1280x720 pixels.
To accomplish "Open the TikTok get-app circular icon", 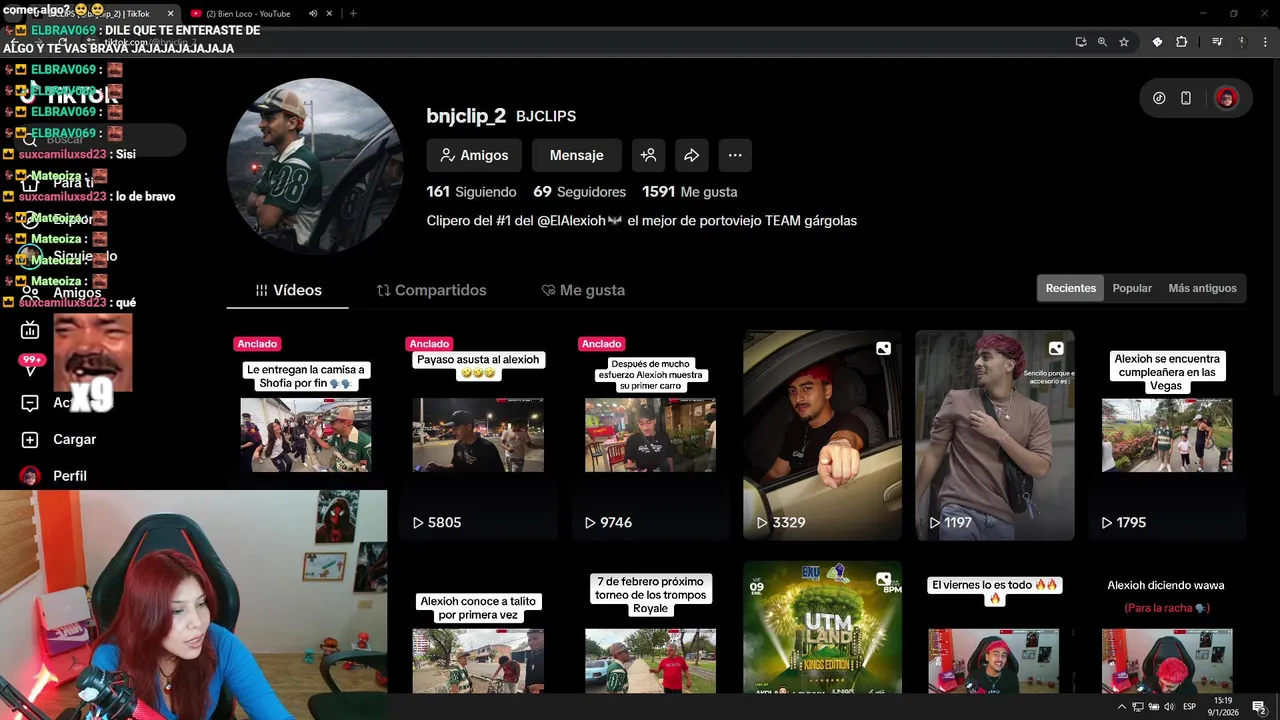I will (x=1159, y=98).
